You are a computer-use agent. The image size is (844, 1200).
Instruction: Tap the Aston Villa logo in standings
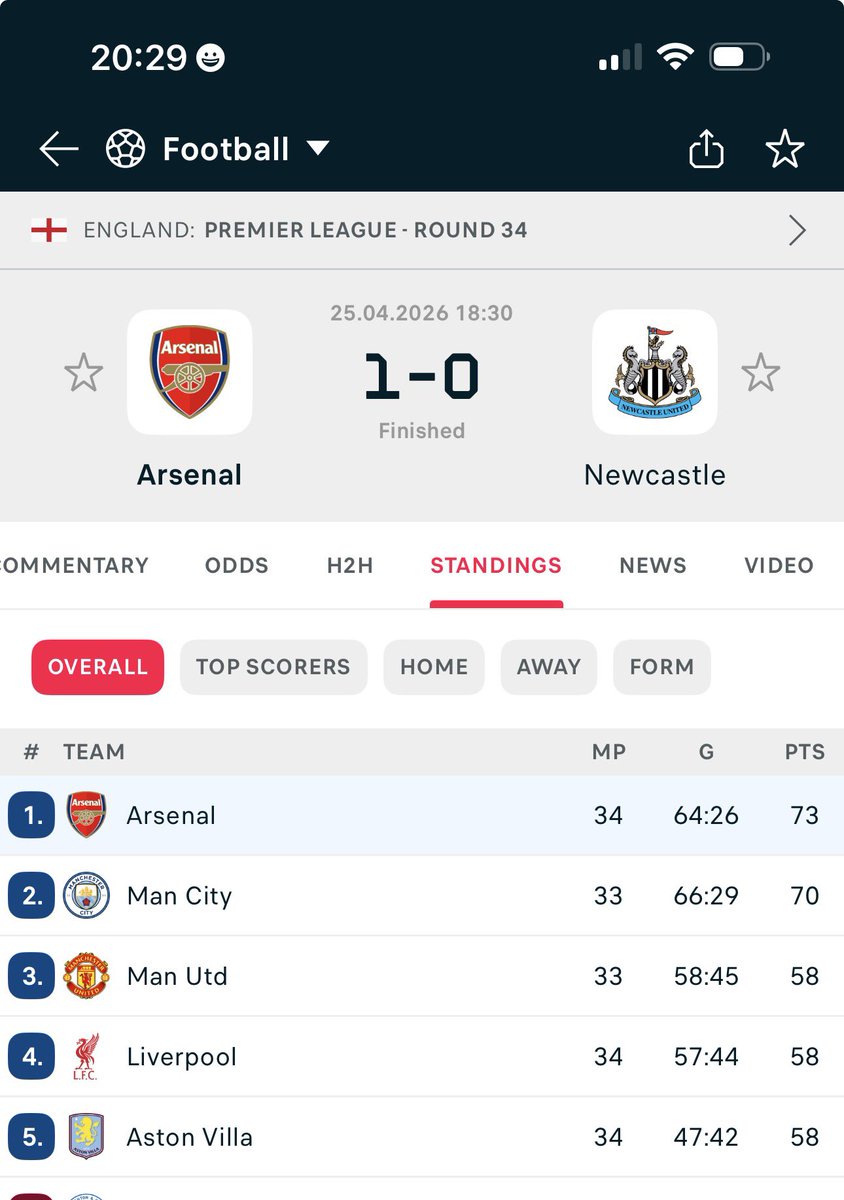click(86, 1137)
